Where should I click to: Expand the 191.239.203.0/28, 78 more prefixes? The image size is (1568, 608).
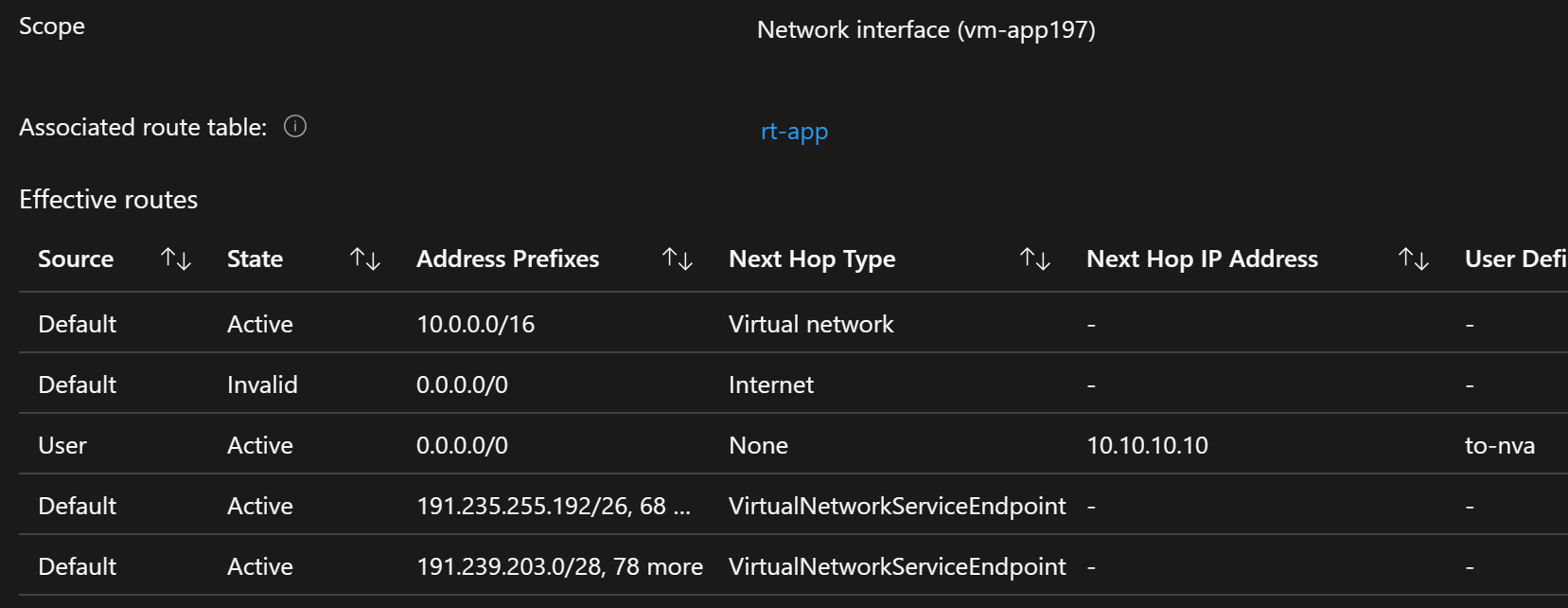point(559,566)
